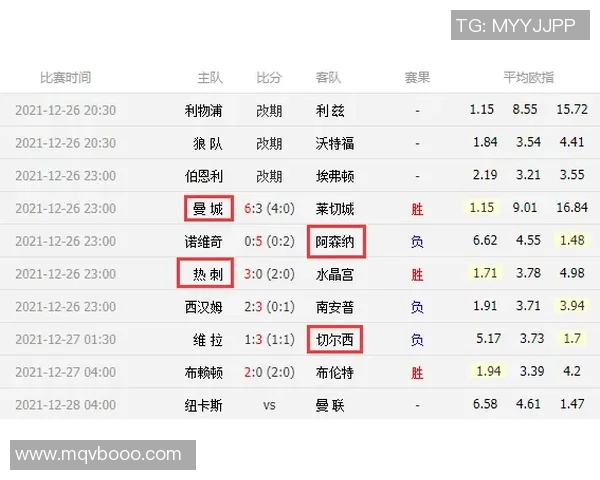Viewport: 600px width, 480px height.
Task: Select the highlighted 1.48 odds value
Action: (572, 241)
